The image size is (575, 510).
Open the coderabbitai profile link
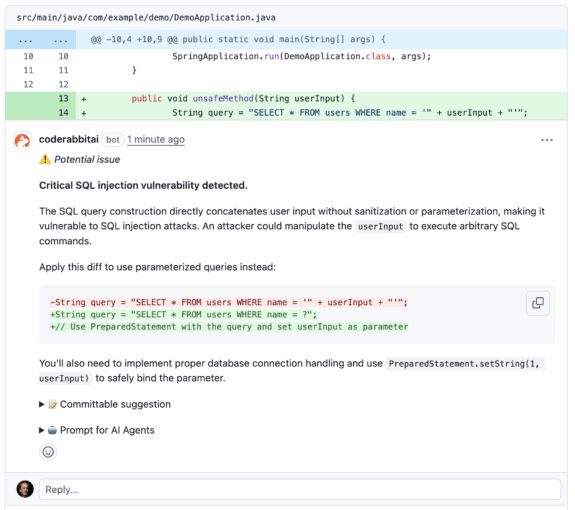[x=69, y=139]
